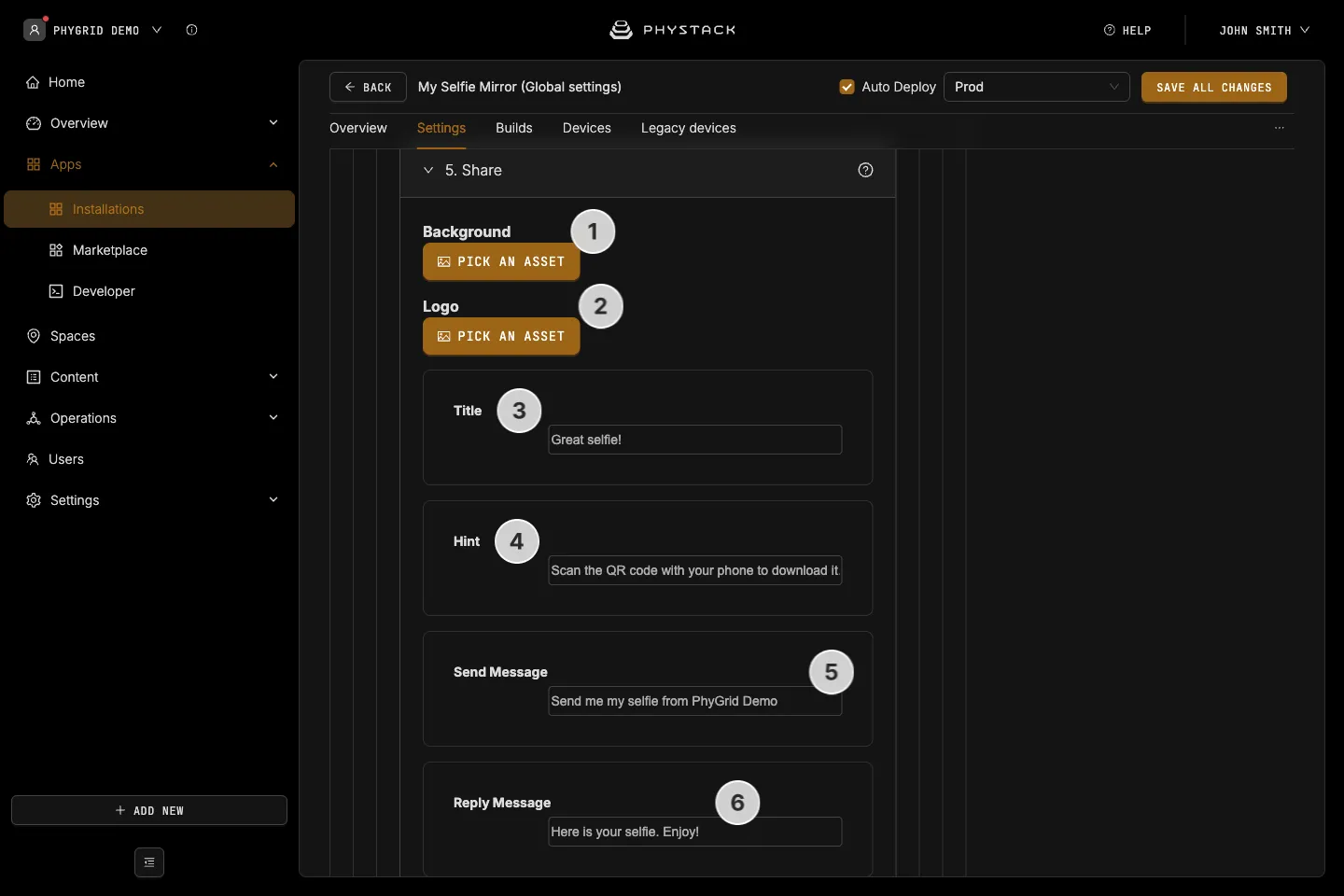Click the Apps grid icon
The image size is (1344, 896).
[x=34, y=164]
